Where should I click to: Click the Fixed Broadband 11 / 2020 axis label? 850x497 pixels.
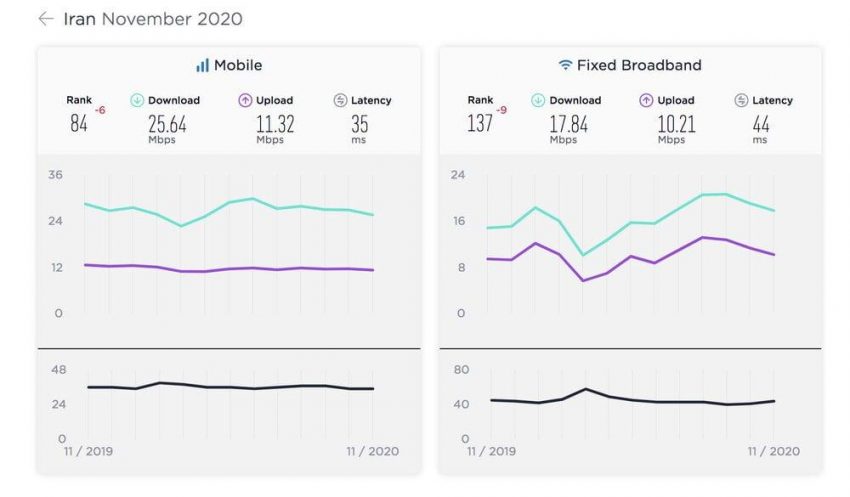[x=774, y=452]
